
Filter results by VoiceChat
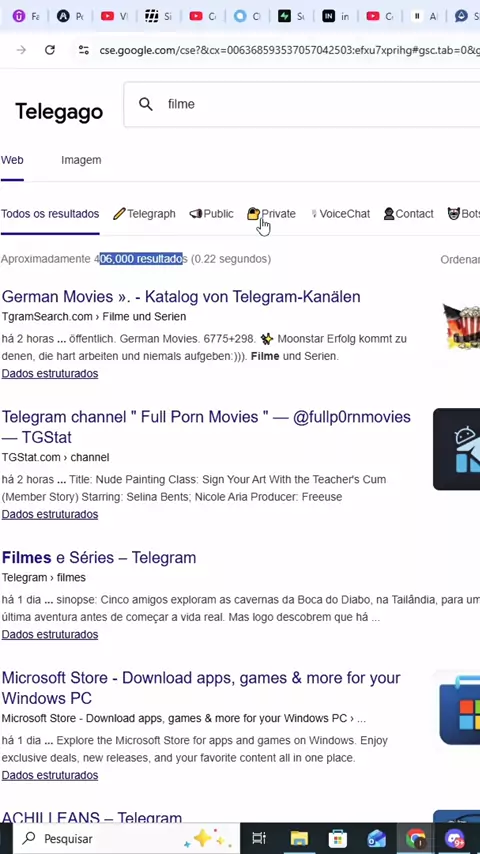(341, 214)
